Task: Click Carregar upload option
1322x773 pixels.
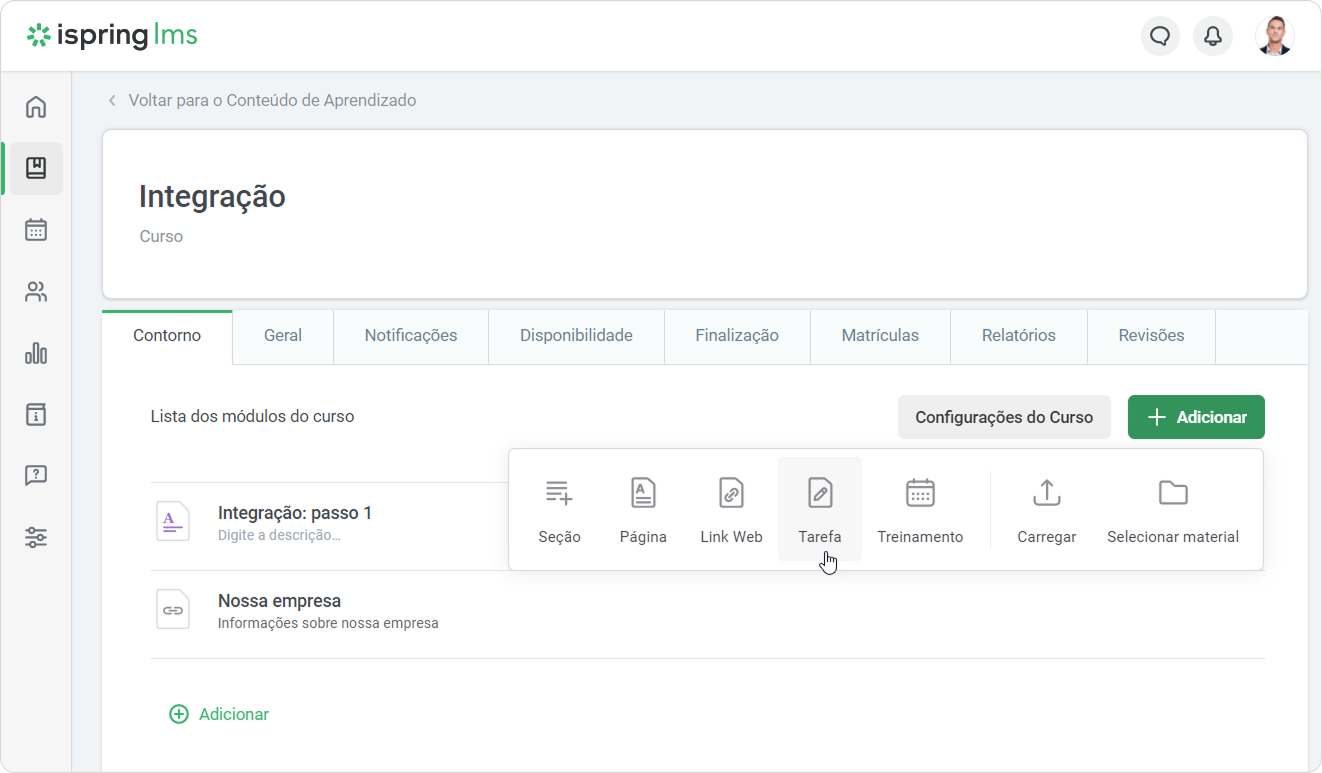Action: tap(1046, 510)
